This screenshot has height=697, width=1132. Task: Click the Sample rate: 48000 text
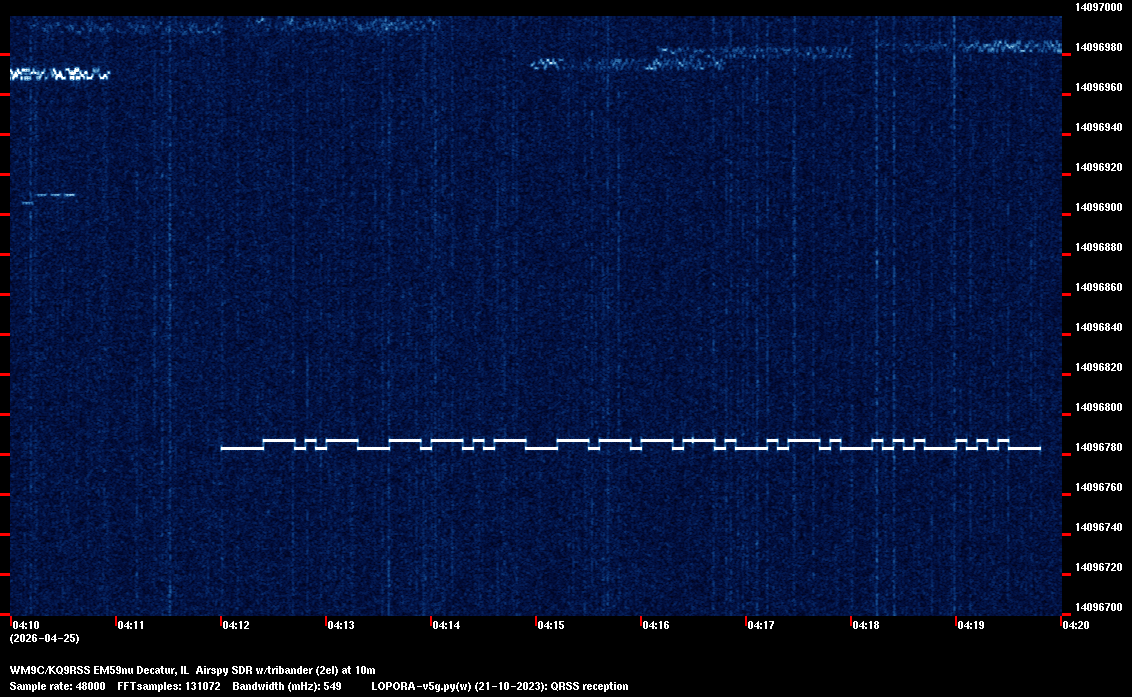(x=58, y=686)
